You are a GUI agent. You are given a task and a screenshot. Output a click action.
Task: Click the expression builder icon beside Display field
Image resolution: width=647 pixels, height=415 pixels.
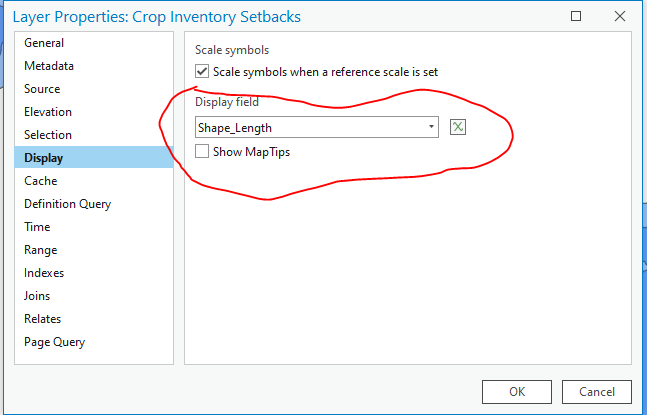click(x=458, y=127)
